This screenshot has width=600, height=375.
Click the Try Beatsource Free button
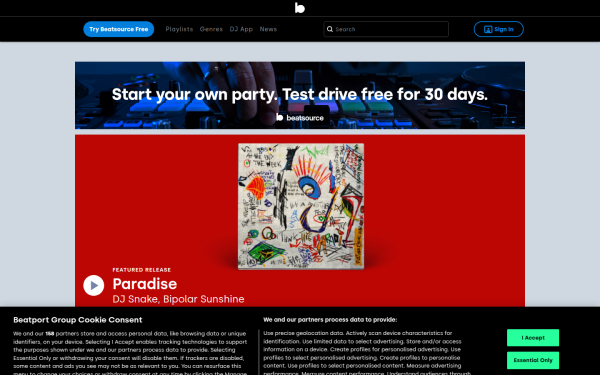pos(119,29)
